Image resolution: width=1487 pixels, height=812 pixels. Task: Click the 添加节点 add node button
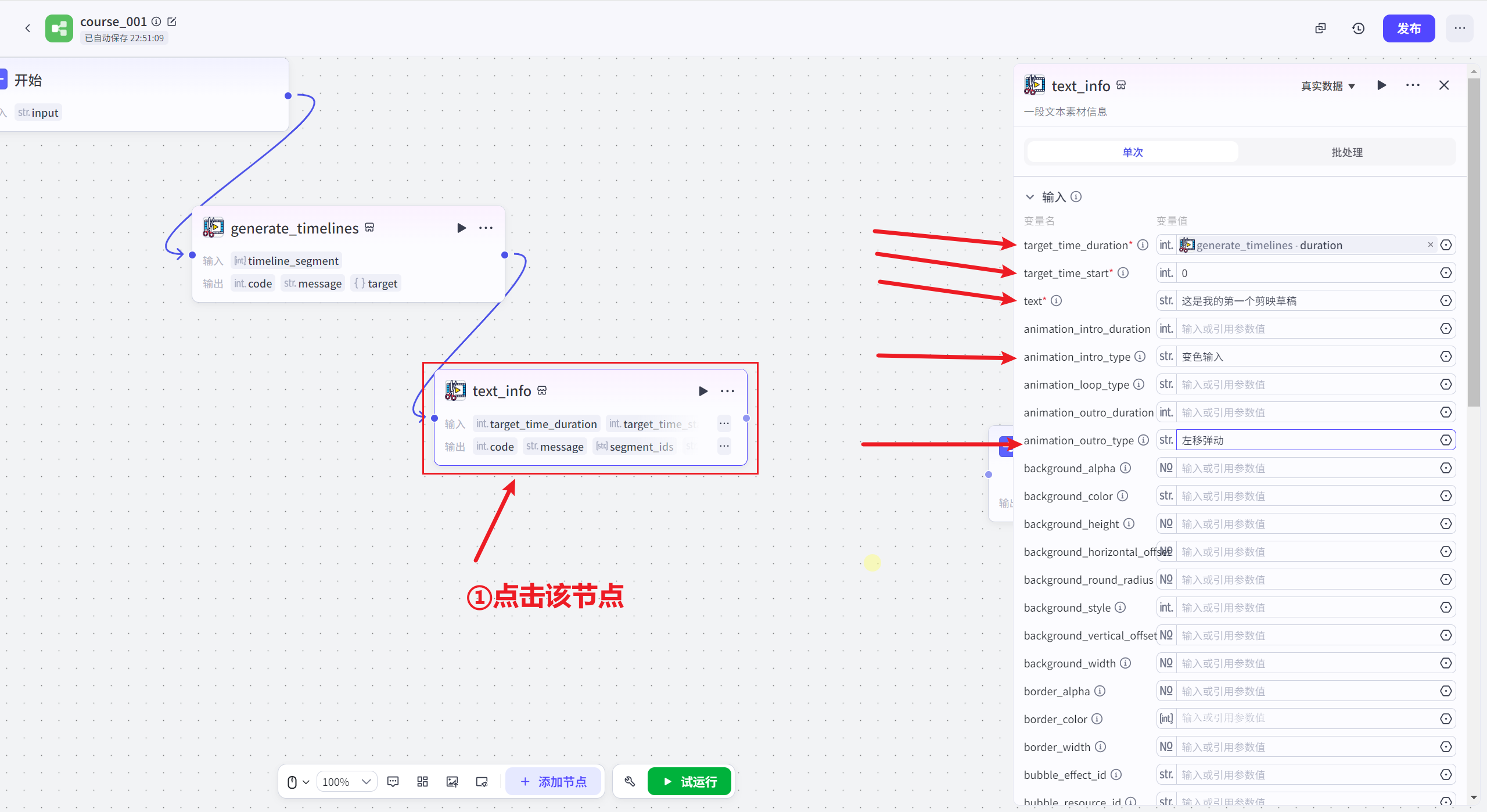coord(554,782)
